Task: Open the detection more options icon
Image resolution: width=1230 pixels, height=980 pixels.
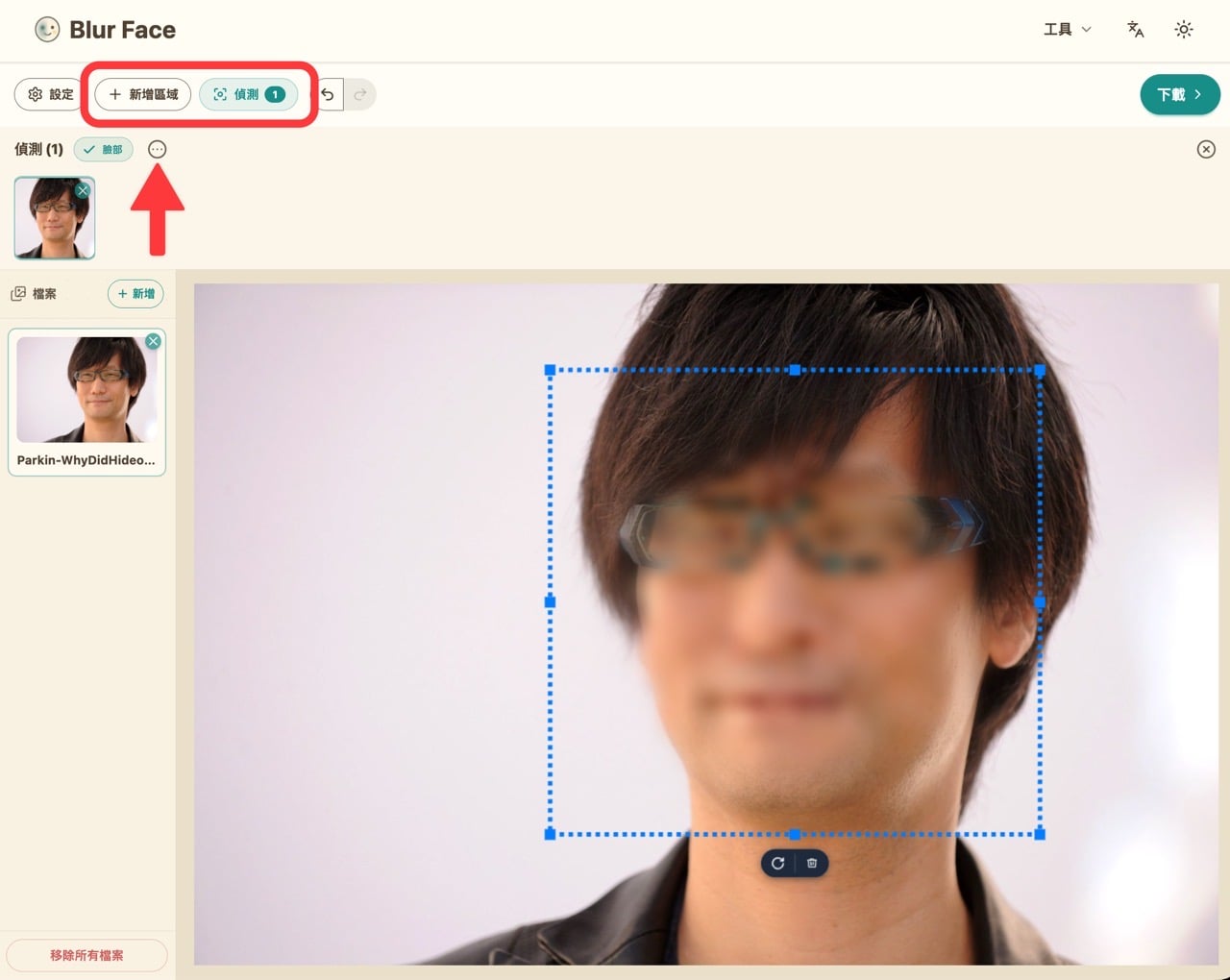Action: [158, 149]
